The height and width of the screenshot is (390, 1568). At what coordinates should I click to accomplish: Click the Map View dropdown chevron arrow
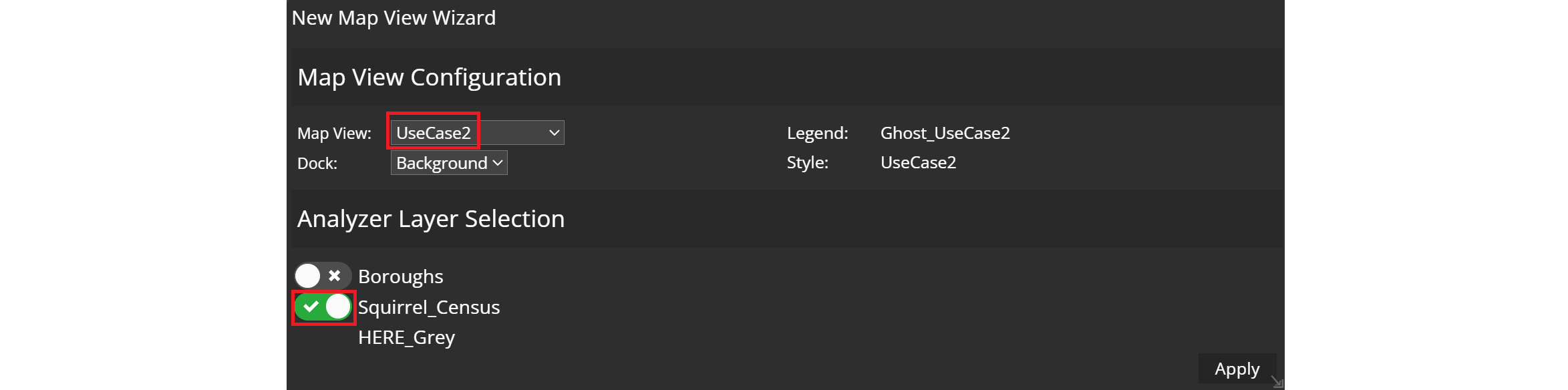[554, 133]
